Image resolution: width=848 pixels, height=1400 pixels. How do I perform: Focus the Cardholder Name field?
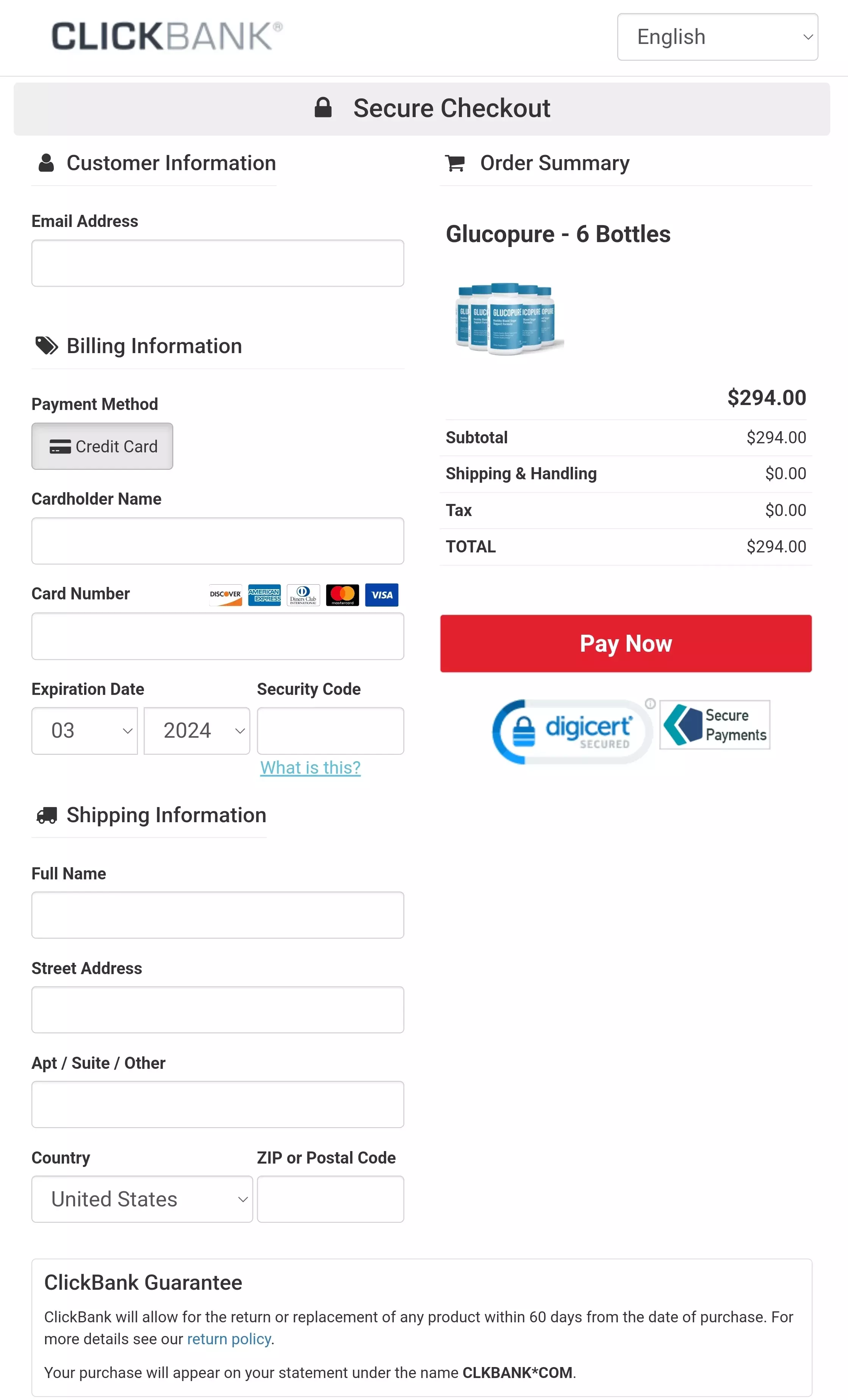[217, 541]
